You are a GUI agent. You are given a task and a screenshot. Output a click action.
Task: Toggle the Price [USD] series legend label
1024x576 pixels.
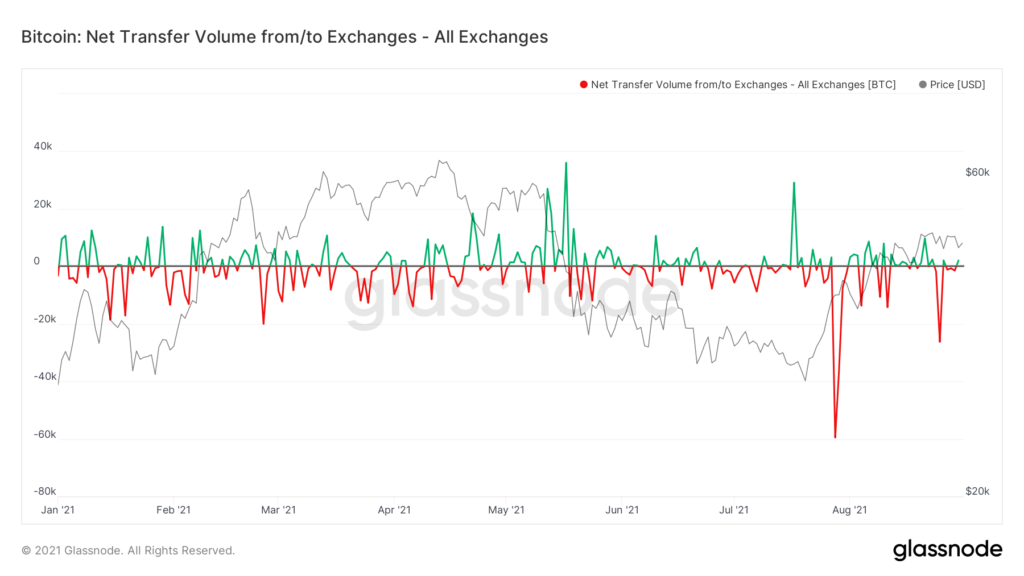[x=957, y=85]
